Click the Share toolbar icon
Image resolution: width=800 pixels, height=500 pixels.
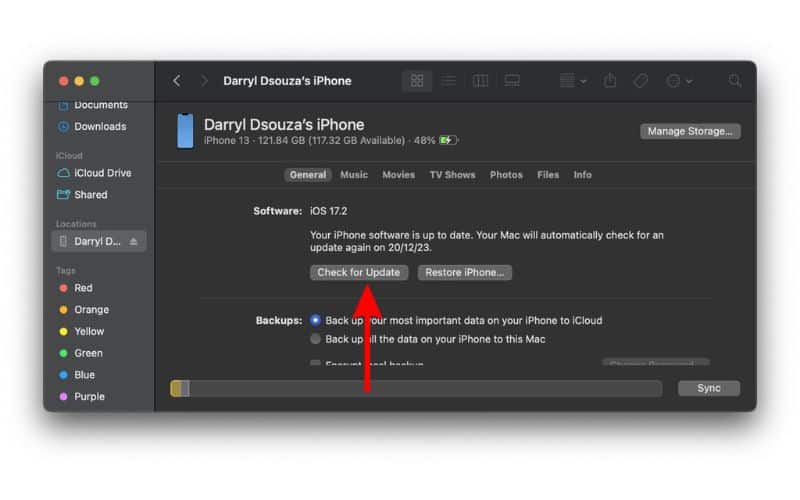click(x=610, y=81)
